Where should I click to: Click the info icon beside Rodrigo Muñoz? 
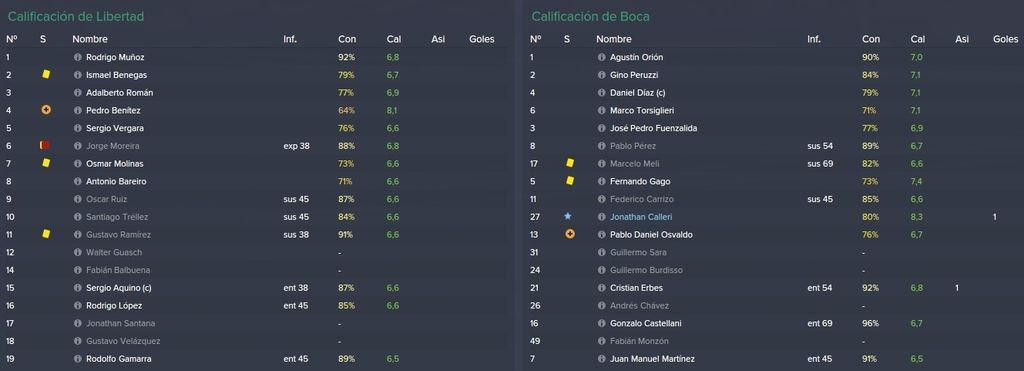(78, 57)
